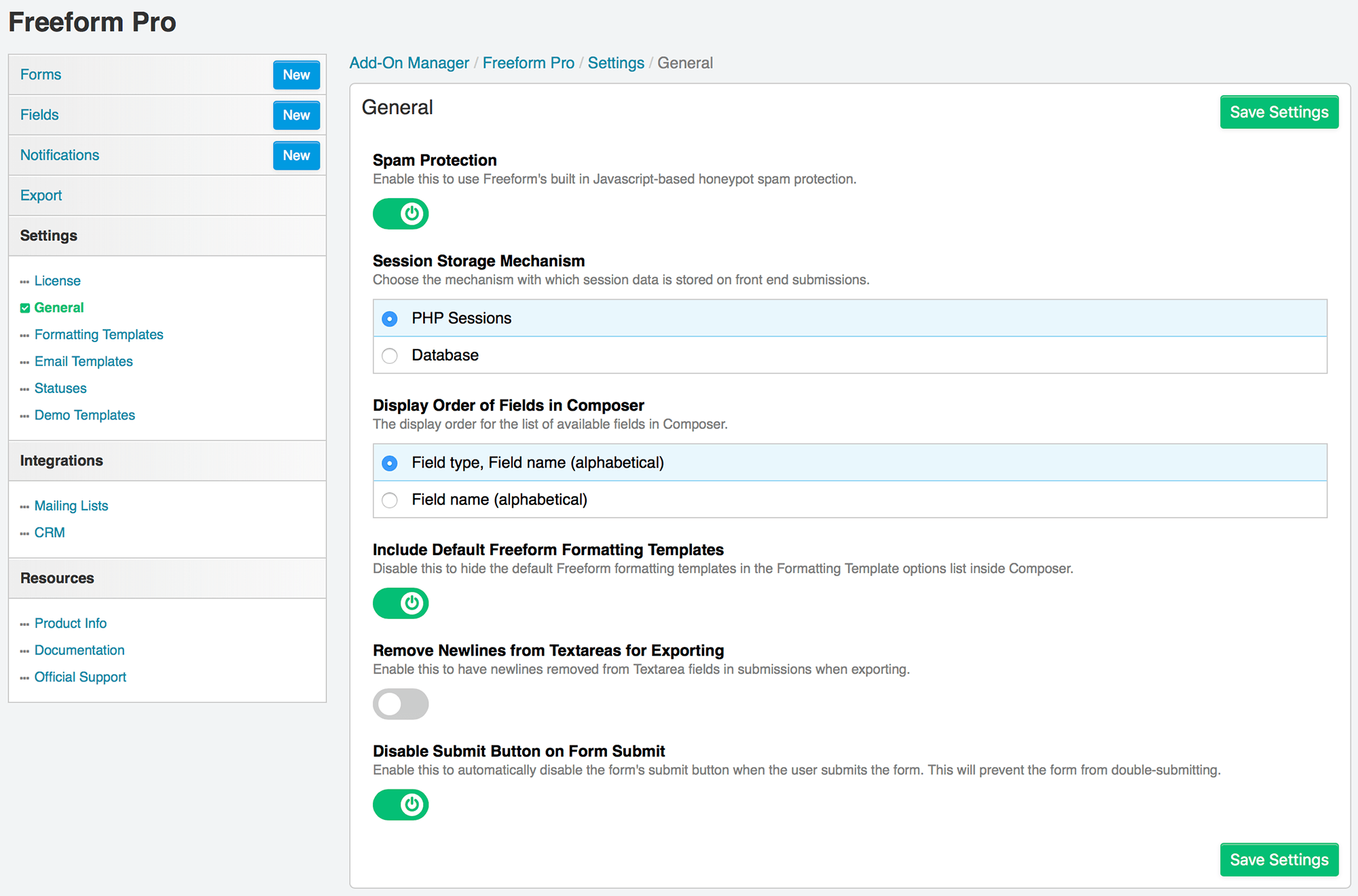Viewport: 1358px width, 896px height.
Task: Open the Mailing Lists integration
Action: point(71,505)
